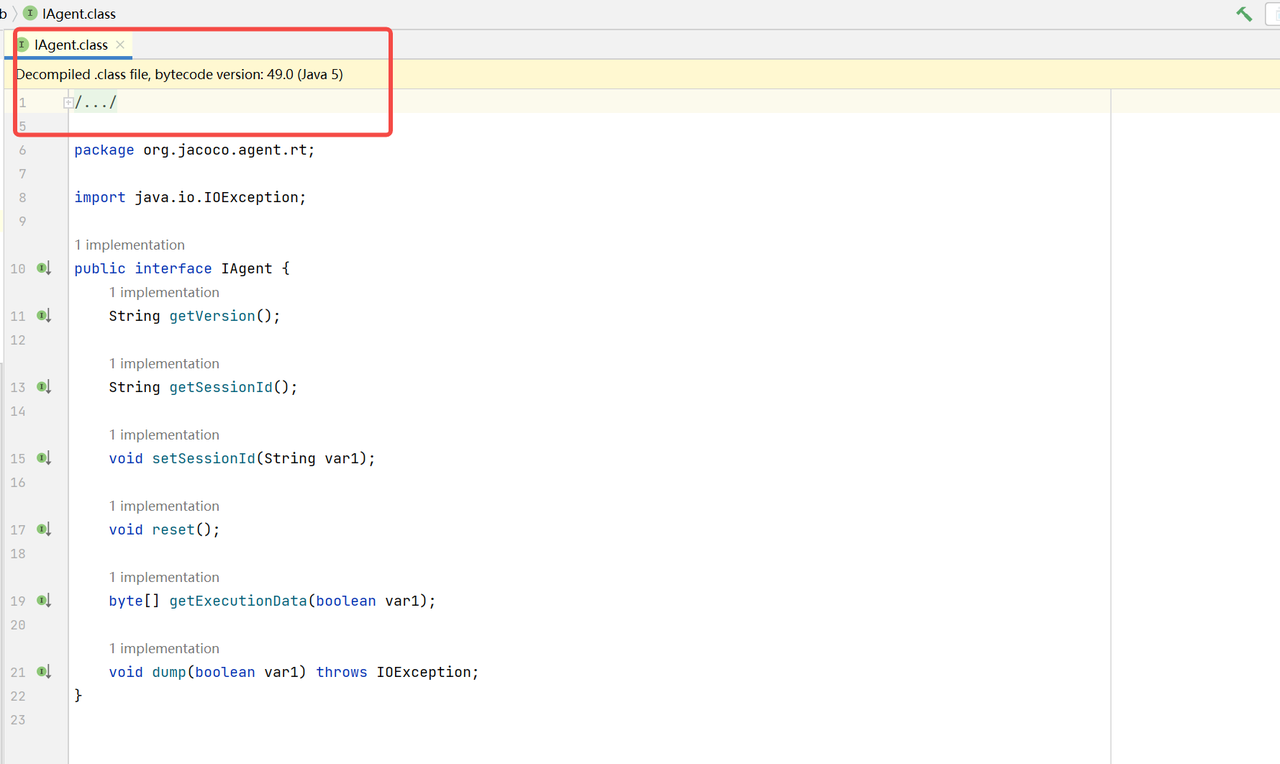Click IOException in the import statement

click(x=254, y=197)
